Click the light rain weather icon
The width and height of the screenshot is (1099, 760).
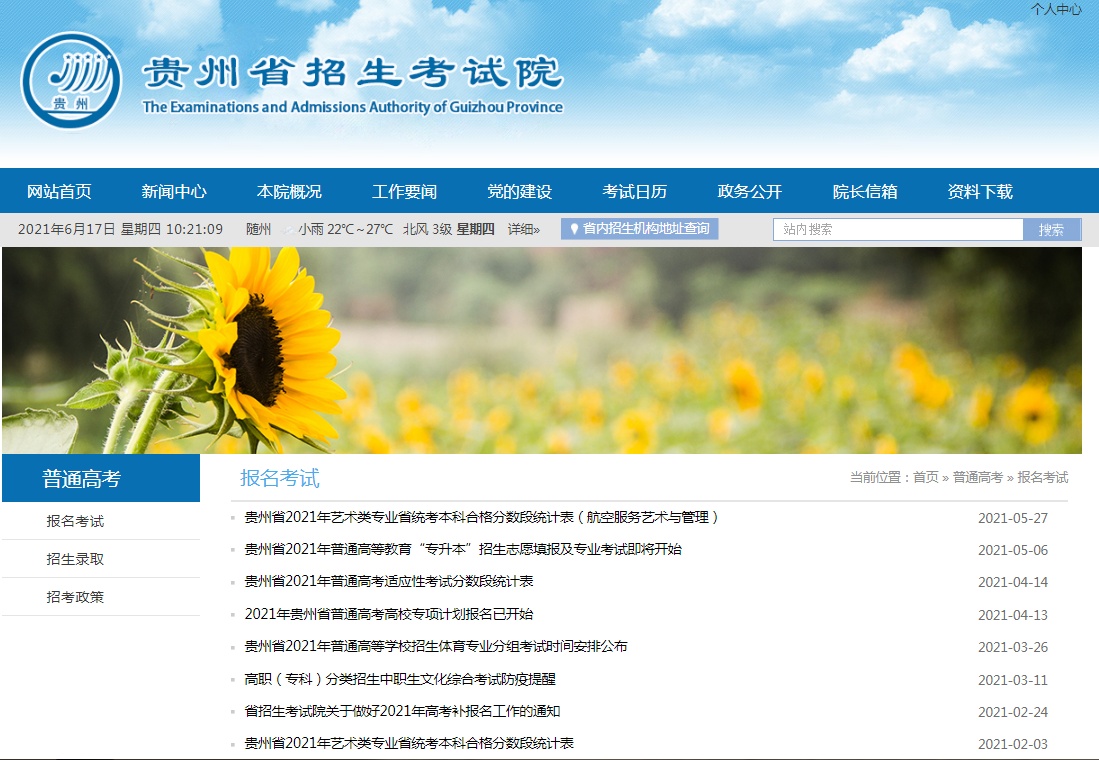click(x=289, y=228)
